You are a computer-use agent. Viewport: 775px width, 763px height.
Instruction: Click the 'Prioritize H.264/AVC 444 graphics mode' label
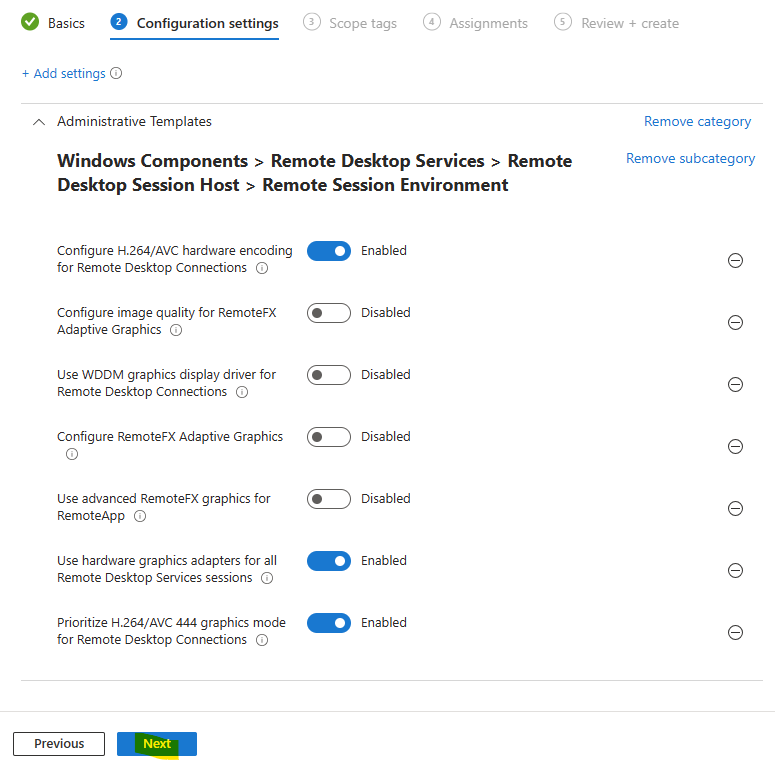click(171, 631)
